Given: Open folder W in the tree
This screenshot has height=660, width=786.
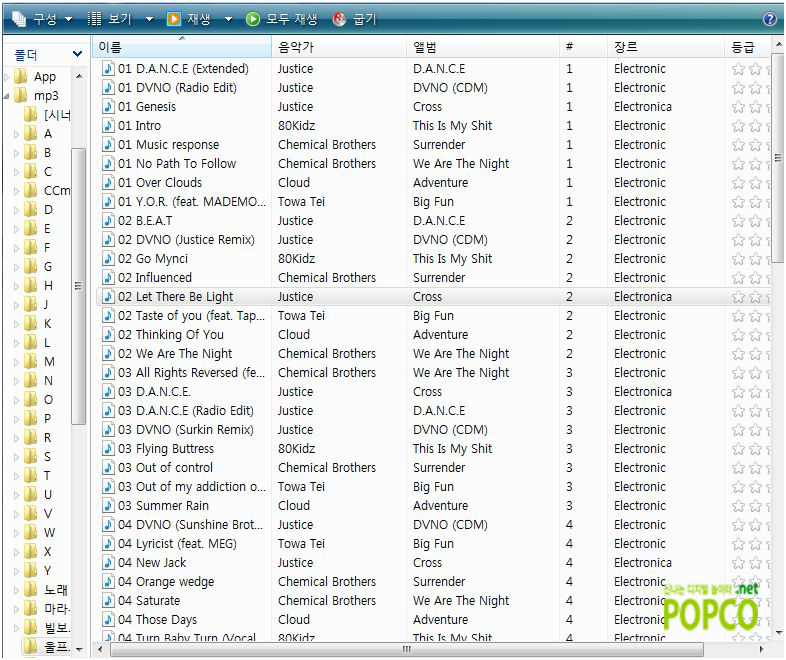Looking at the screenshot, I should (x=49, y=533).
